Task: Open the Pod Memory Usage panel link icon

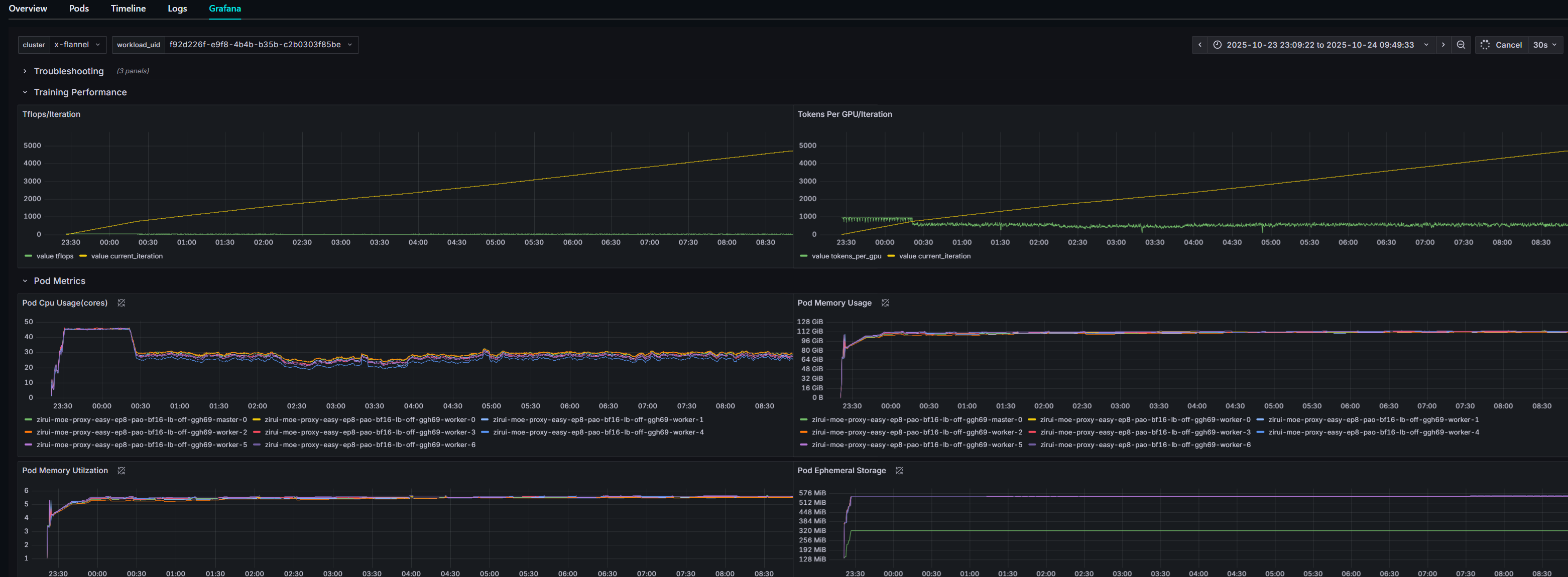Action: [885, 302]
